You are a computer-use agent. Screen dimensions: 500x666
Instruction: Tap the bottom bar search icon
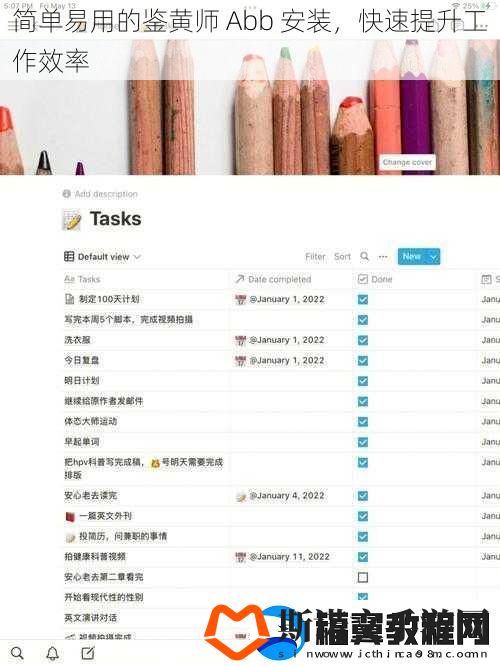coord(17,653)
